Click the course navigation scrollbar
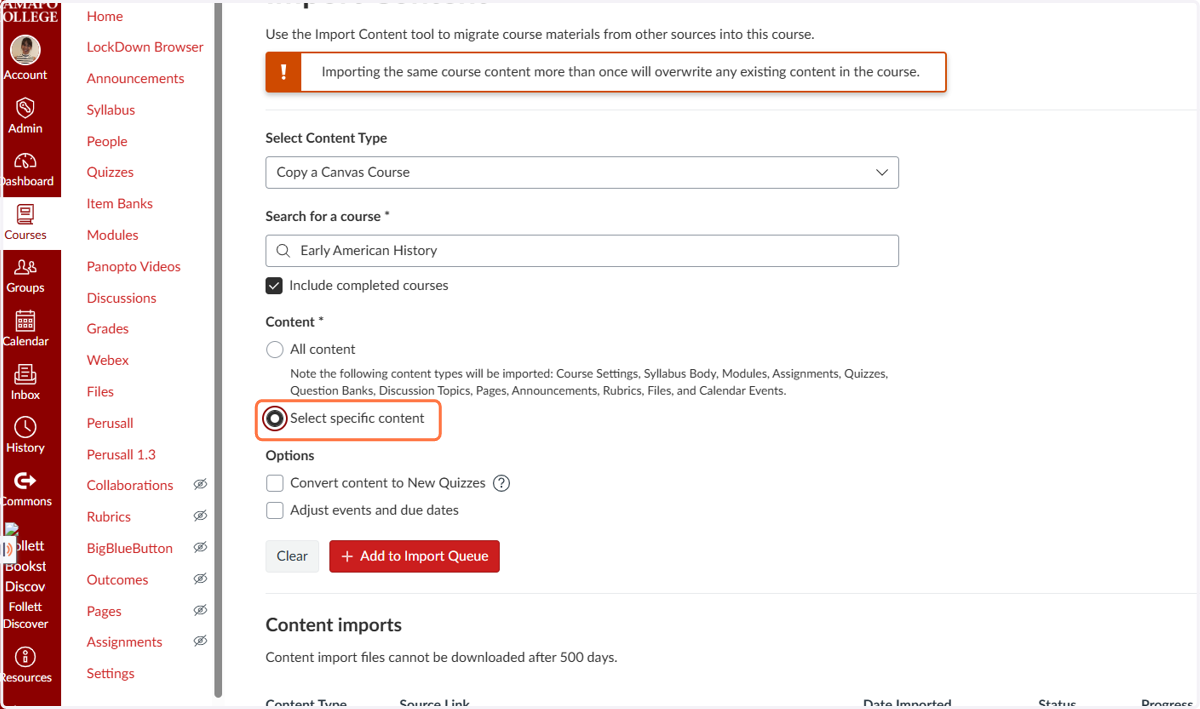This screenshot has height=709, width=1200. click(218, 350)
